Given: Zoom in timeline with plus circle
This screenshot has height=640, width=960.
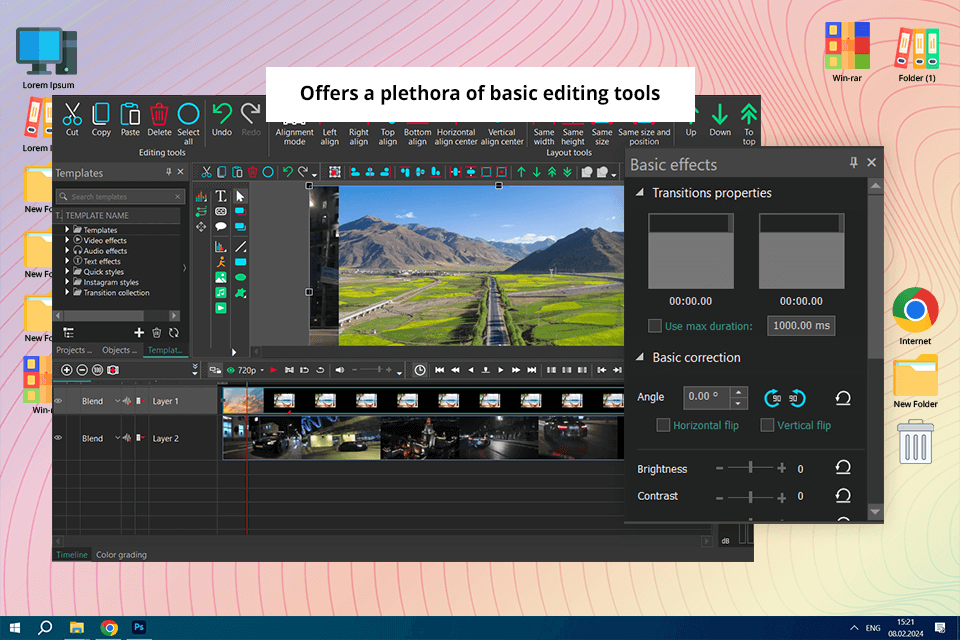Looking at the screenshot, I should click(67, 370).
